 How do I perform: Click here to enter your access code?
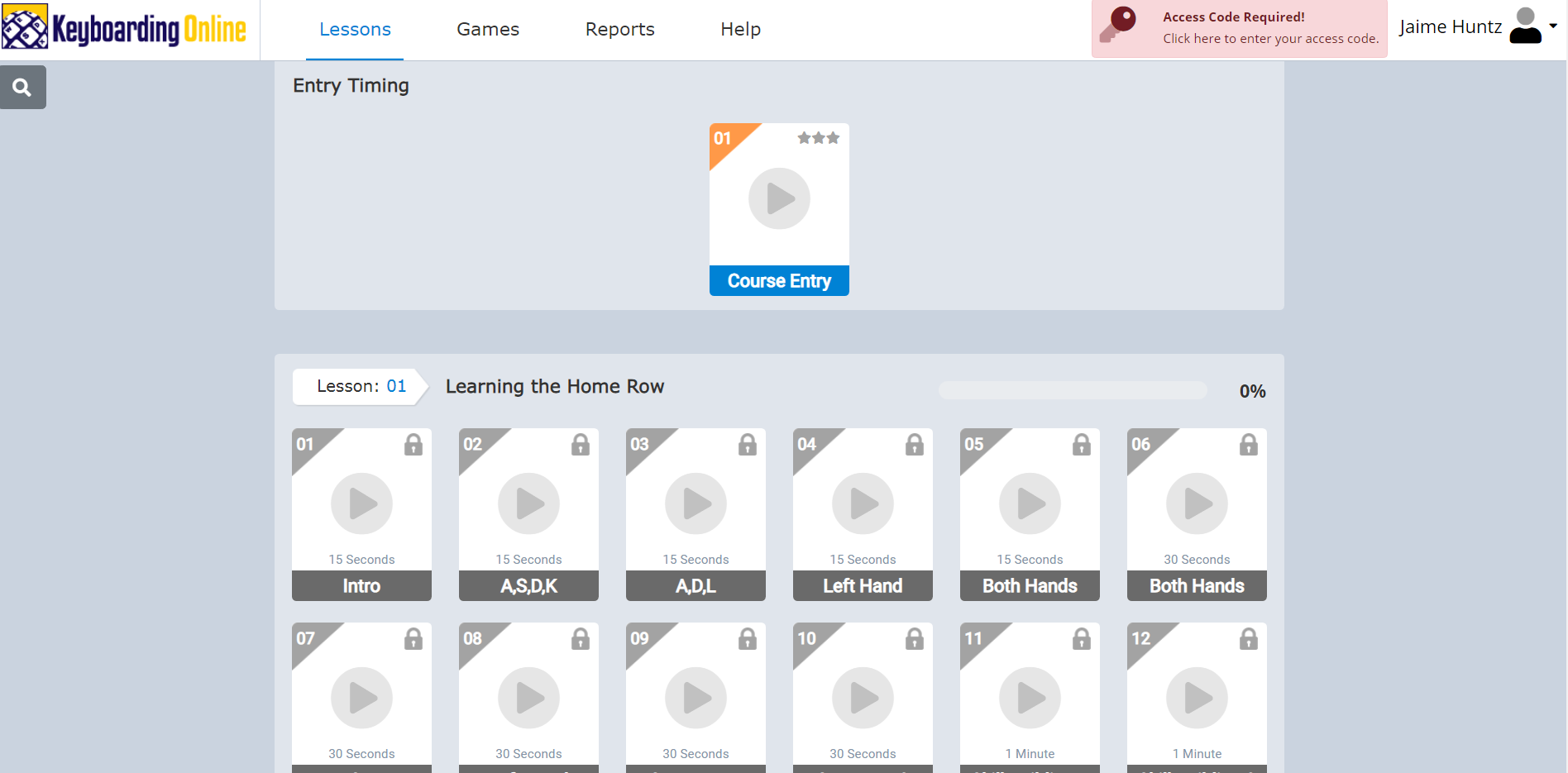pos(1270,39)
